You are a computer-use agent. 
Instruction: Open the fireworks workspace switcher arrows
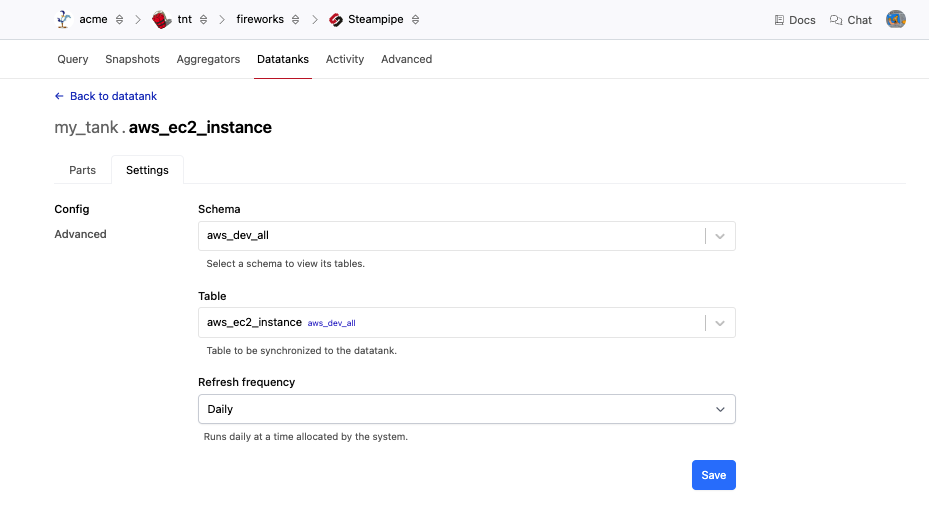pos(296,19)
